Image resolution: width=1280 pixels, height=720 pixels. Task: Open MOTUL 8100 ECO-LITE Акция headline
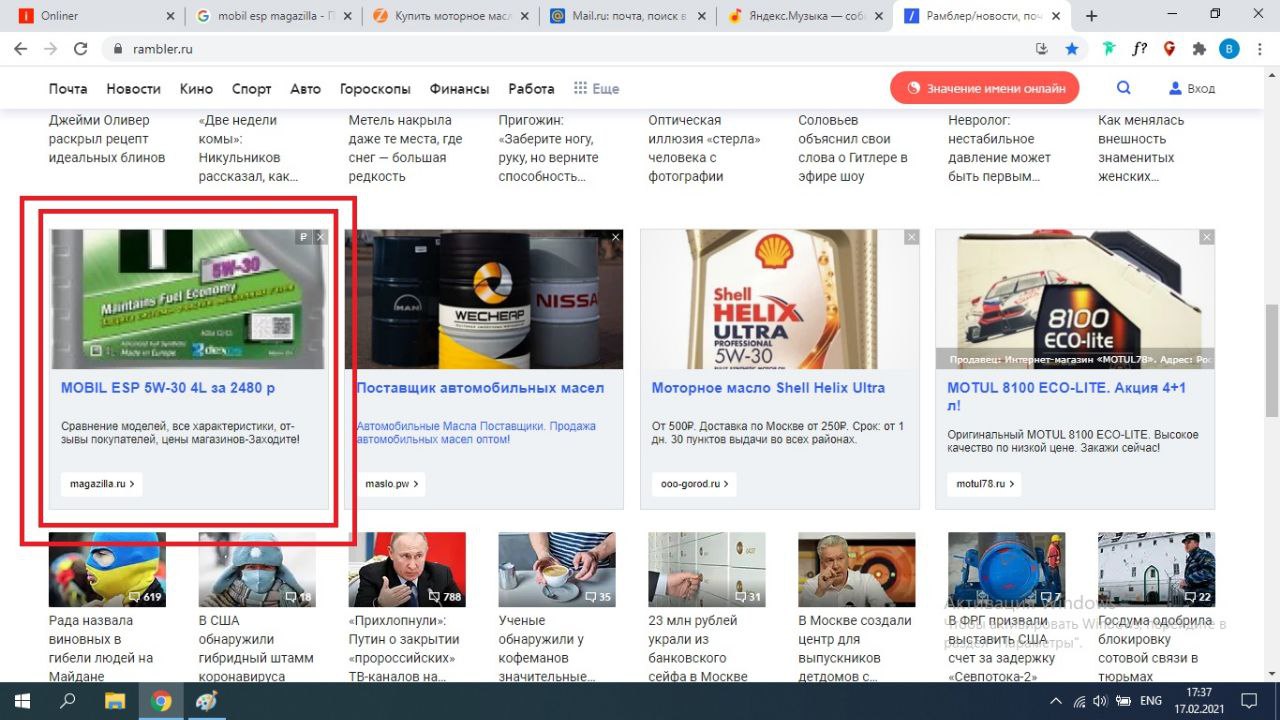point(1067,397)
